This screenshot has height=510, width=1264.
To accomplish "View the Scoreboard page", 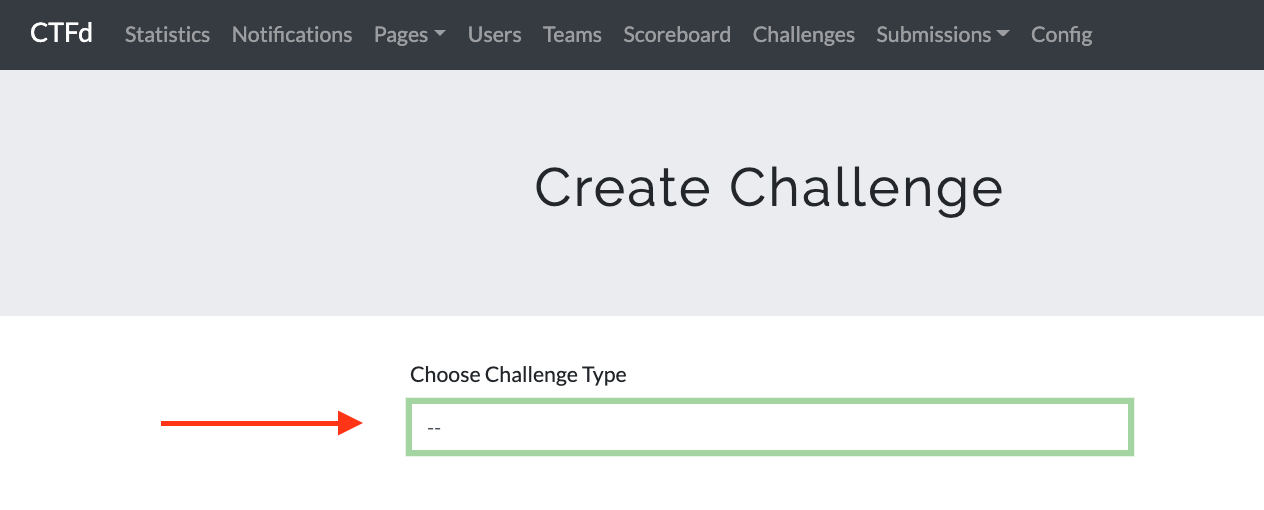I will click(677, 34).
